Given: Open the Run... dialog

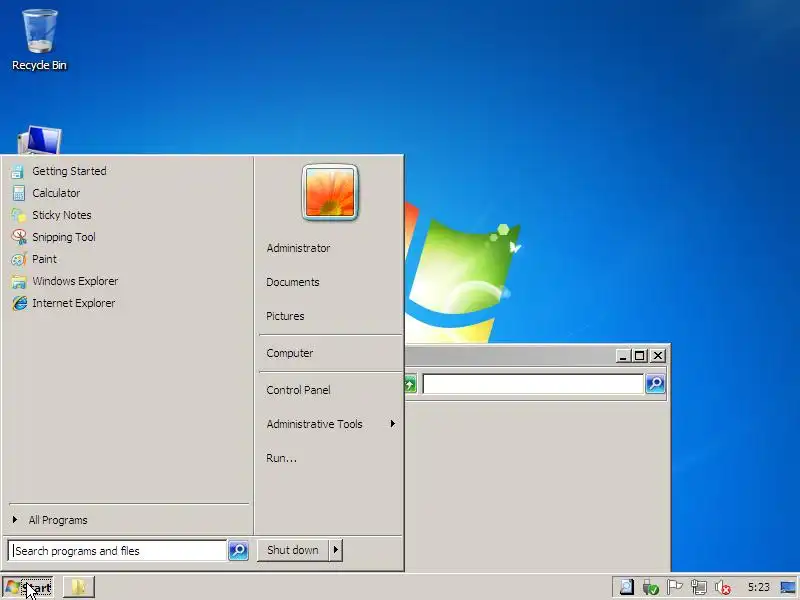Looking at the screenshot, I should point(281,458).
